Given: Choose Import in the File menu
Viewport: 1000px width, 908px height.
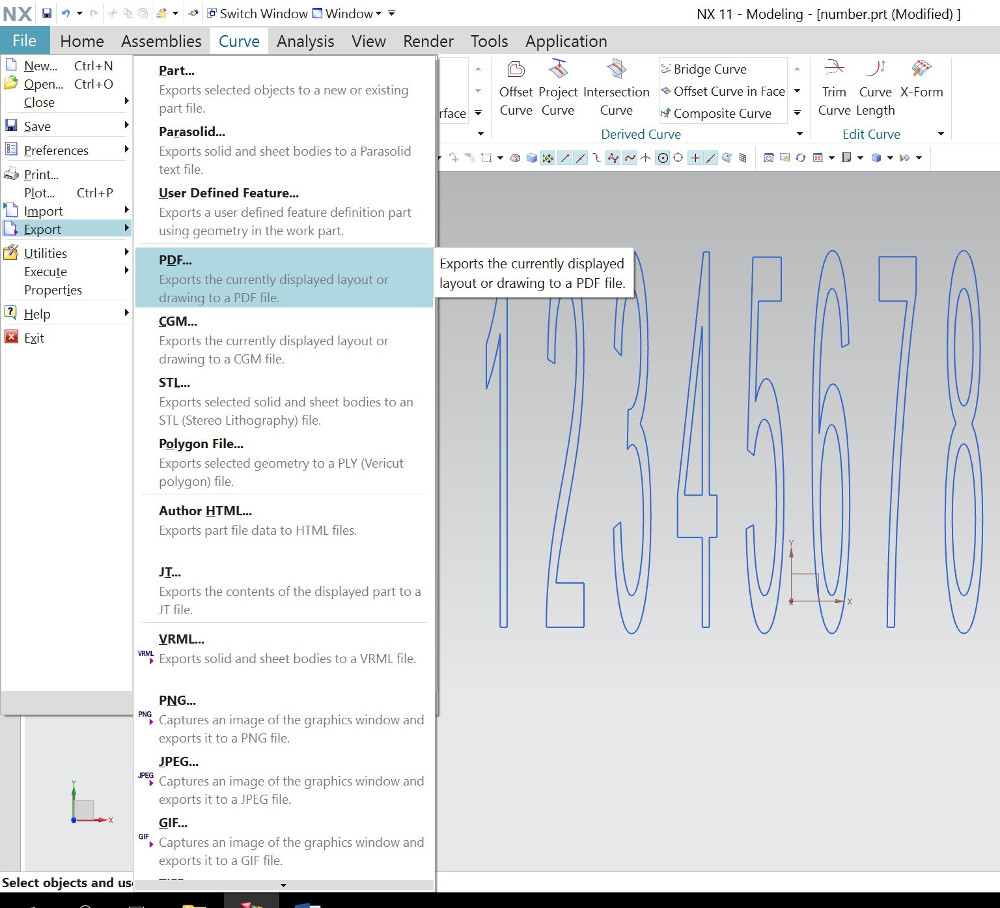Looking at the screenshot, I should click(66, 211).
